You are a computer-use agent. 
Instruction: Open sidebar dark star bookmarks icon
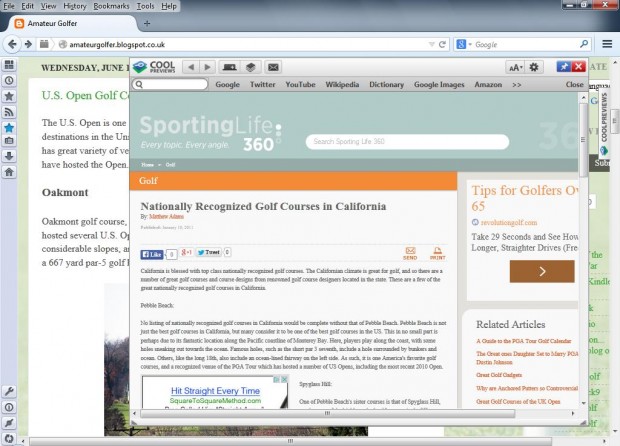click(x=9, y=96)
